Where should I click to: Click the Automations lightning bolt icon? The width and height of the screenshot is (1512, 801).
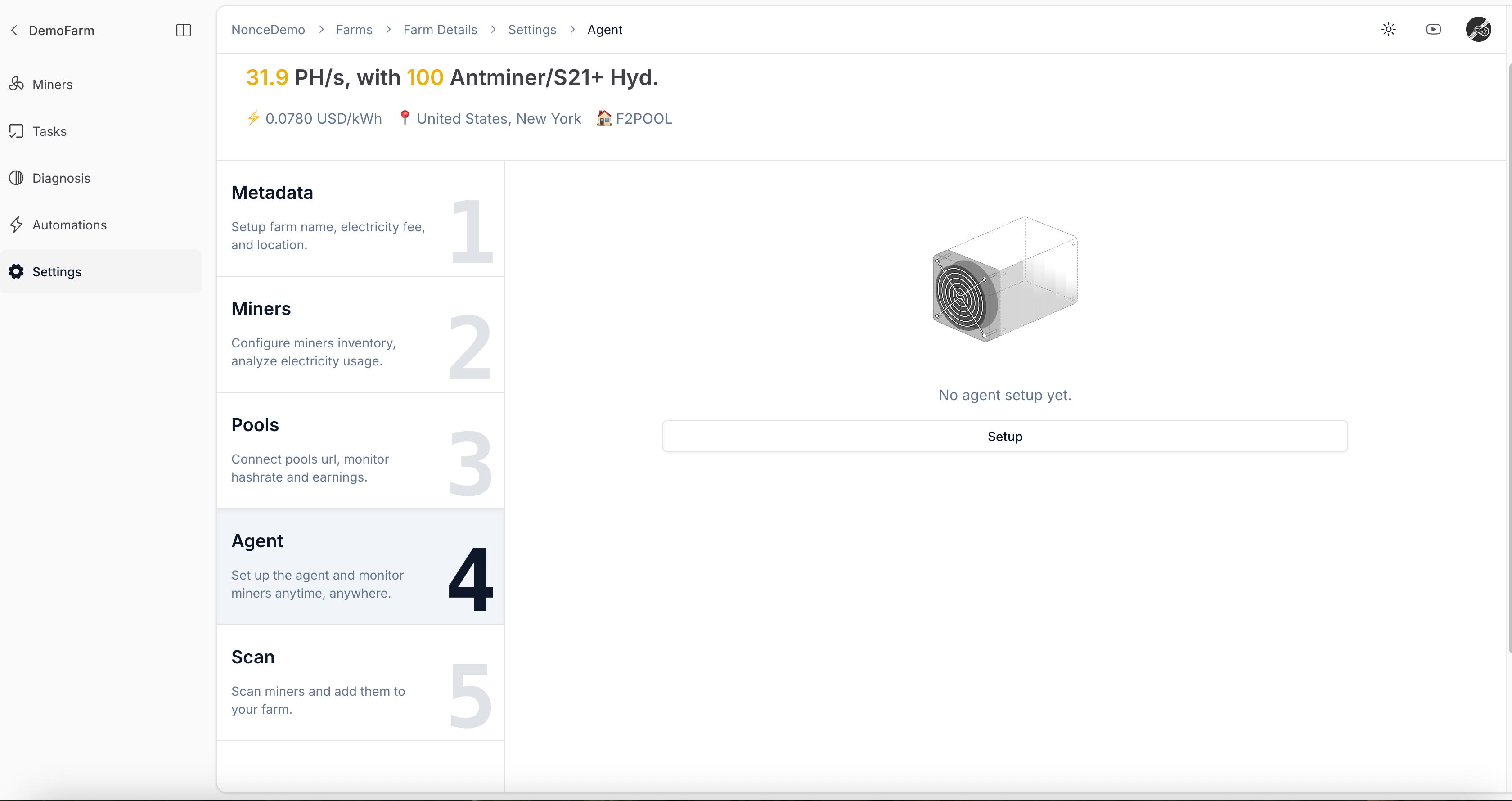coord(17,225)
